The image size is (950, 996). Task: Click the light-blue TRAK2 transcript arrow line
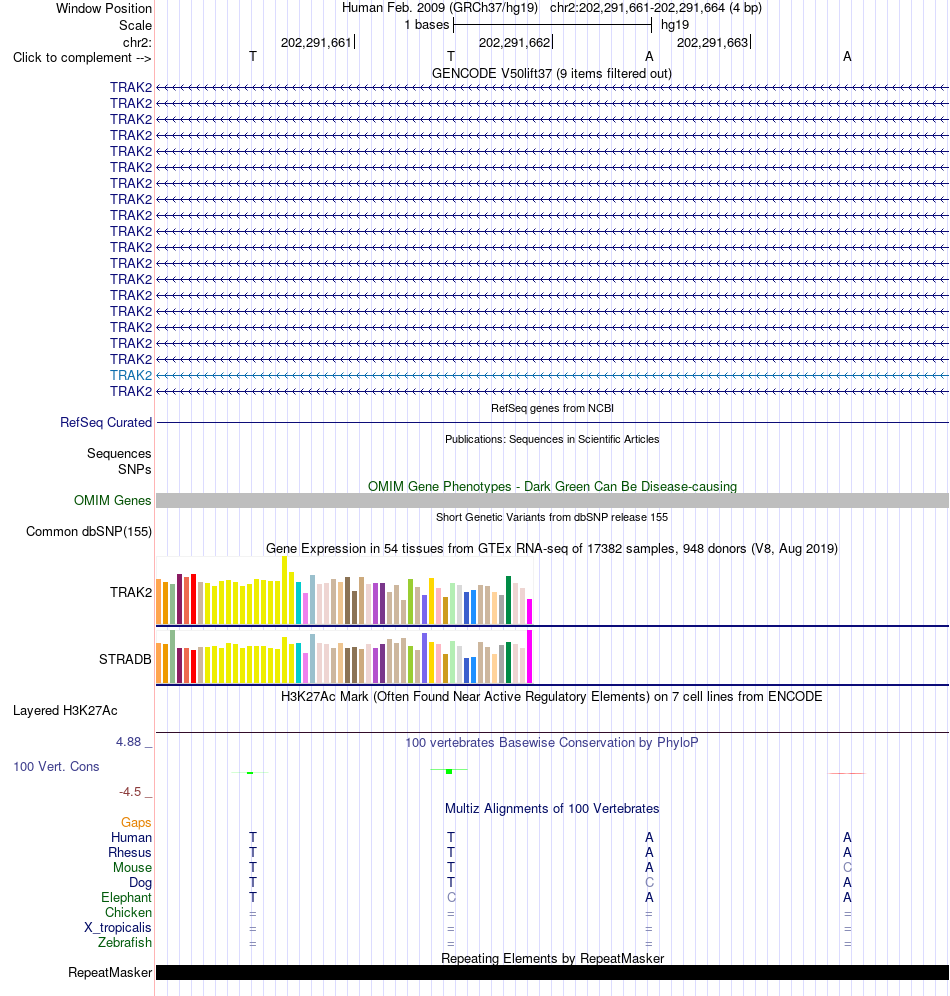point(552,375)
